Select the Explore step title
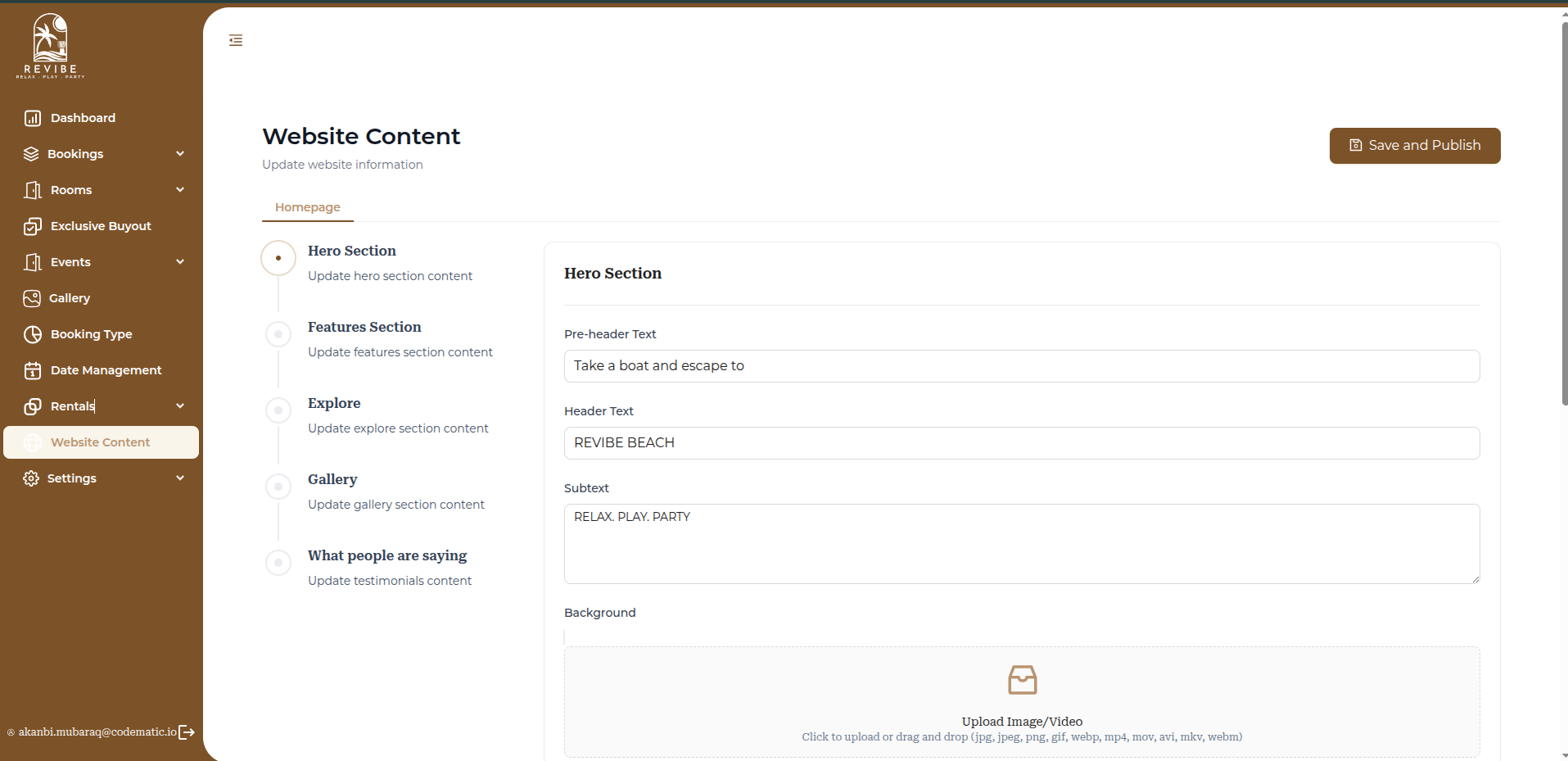The height and width of the screenshot is (761, 1568). pyautogui.click(x=334, y=403)
